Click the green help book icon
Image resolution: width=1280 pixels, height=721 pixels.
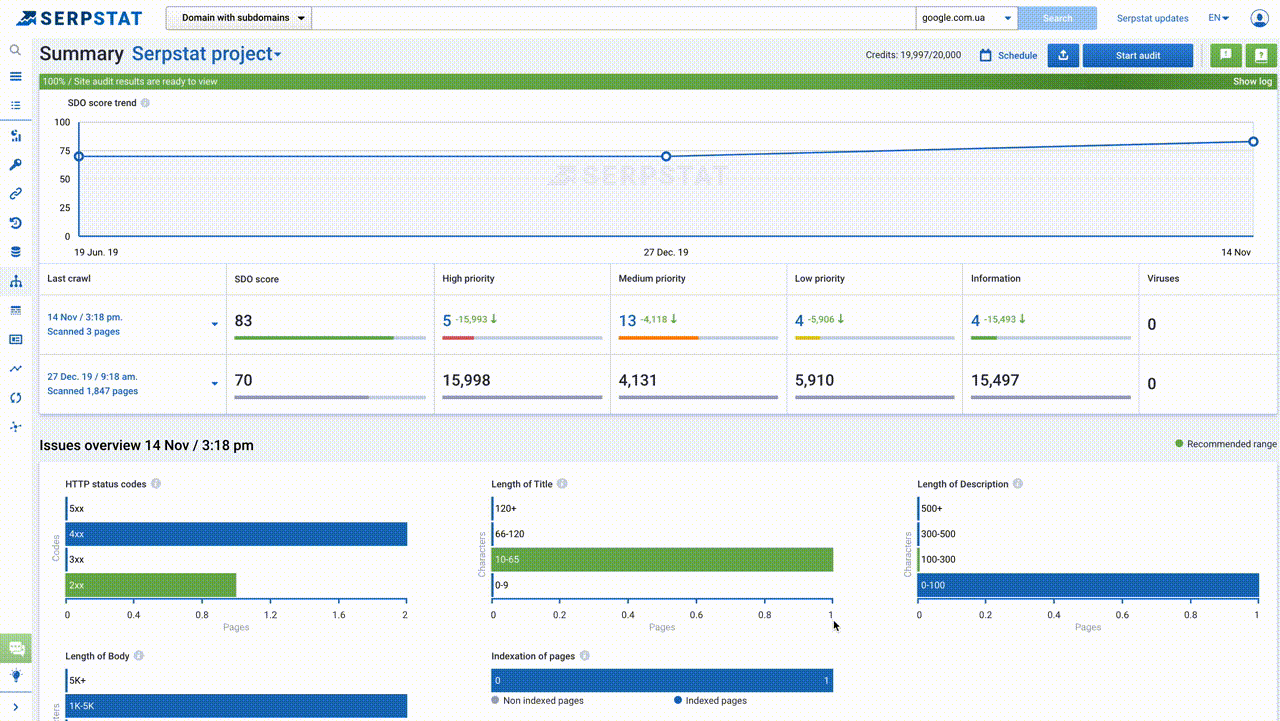[1261, 56]
